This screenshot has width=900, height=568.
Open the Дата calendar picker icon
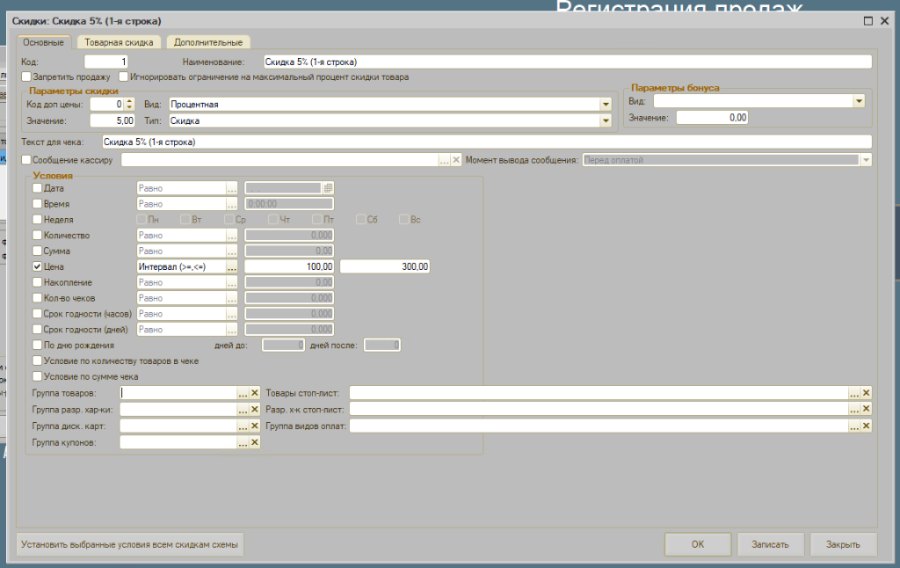coord(328,188)
